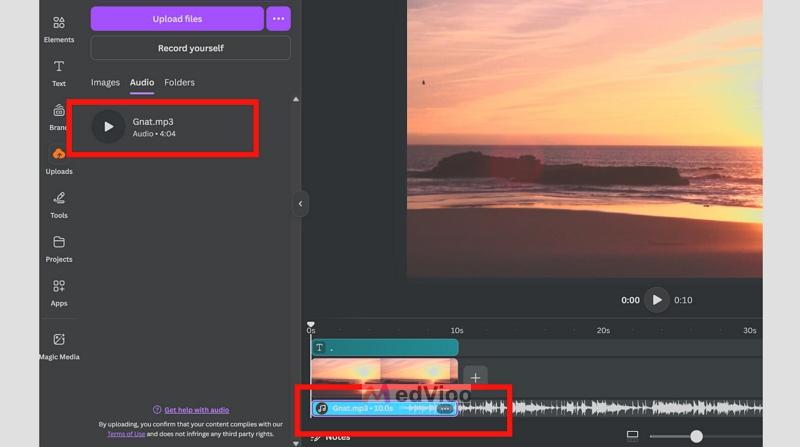Select the text track in the timeline
Viewport: 800px width, 447px height.
385,348
